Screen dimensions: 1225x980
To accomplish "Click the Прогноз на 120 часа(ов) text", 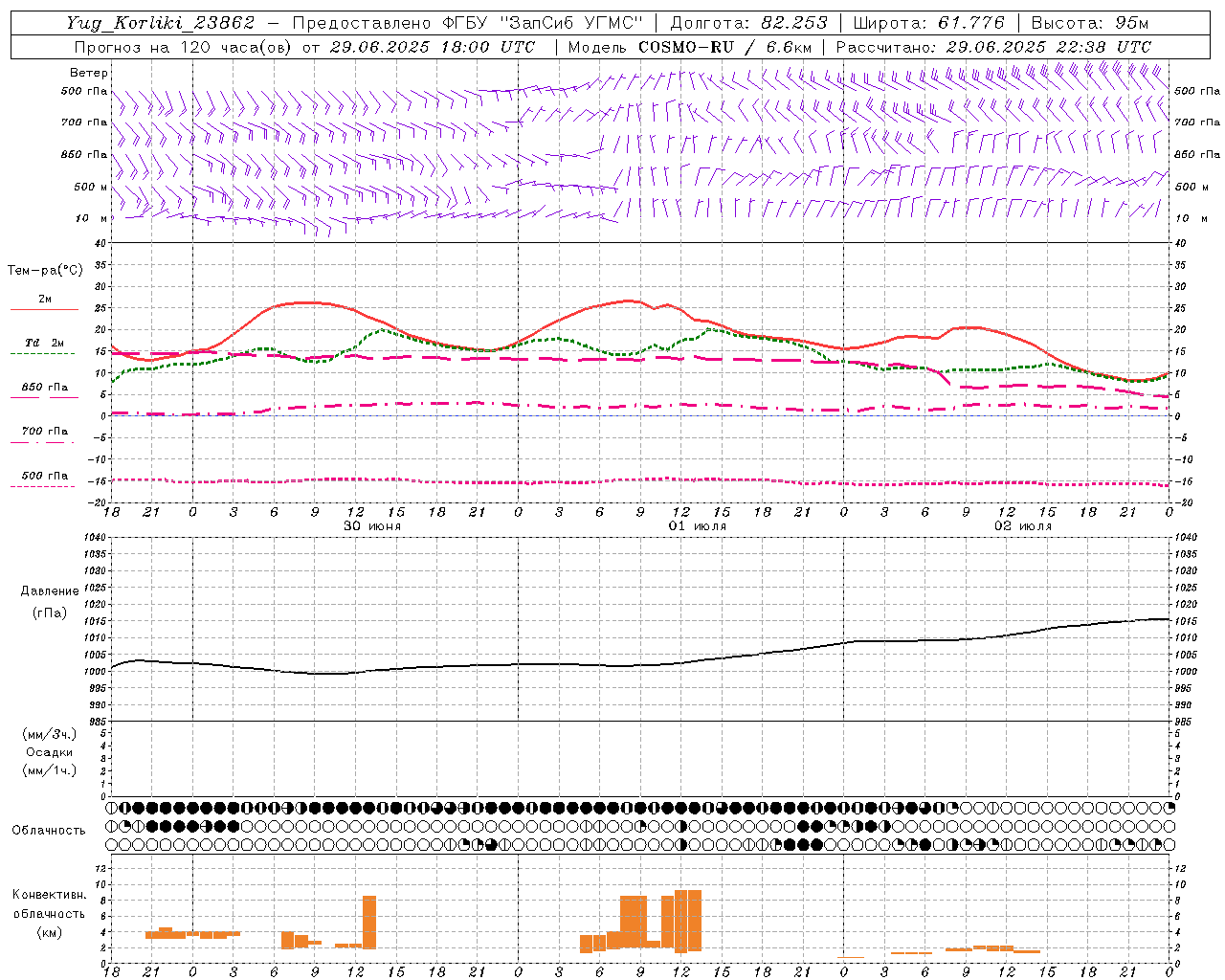I will pos(184,47).
